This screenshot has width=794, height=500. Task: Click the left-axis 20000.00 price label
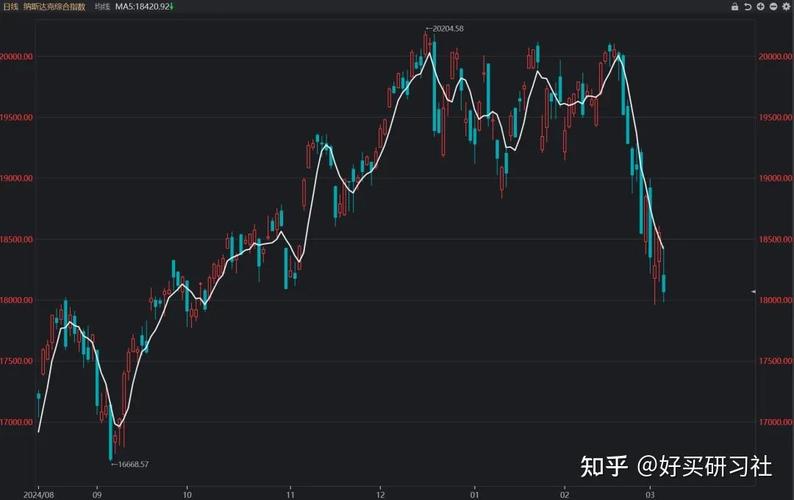[16, 56]
